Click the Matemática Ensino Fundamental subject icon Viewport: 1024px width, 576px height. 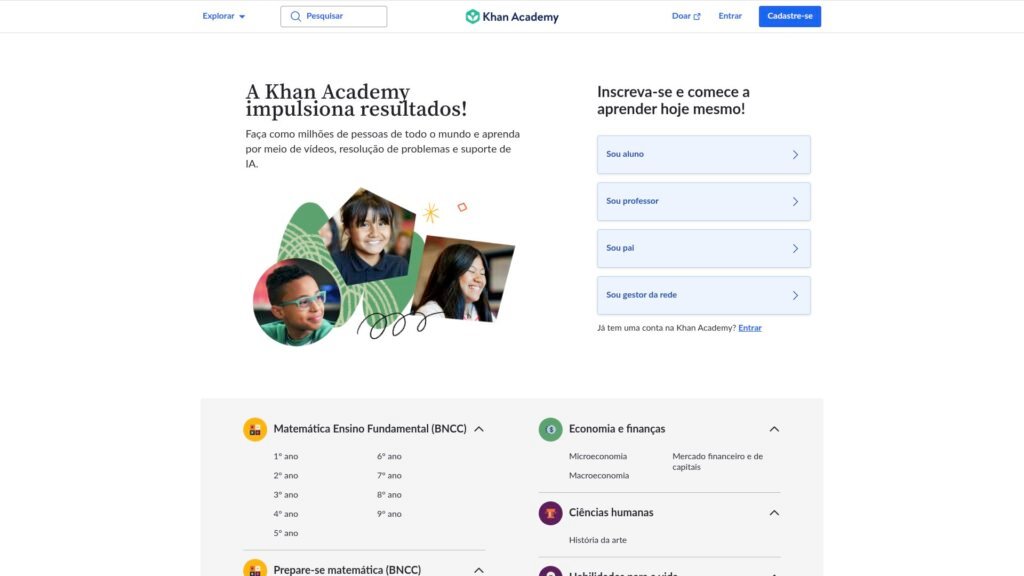(255, 429)
